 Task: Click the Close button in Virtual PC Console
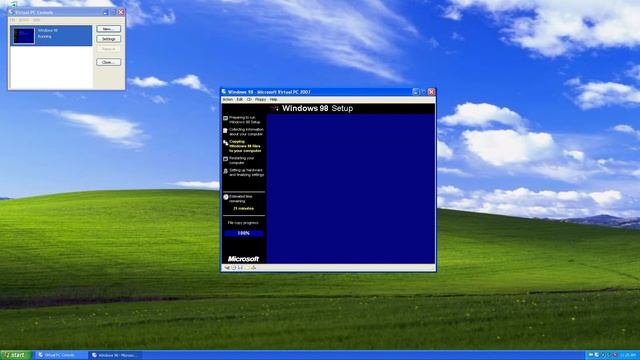109,62
